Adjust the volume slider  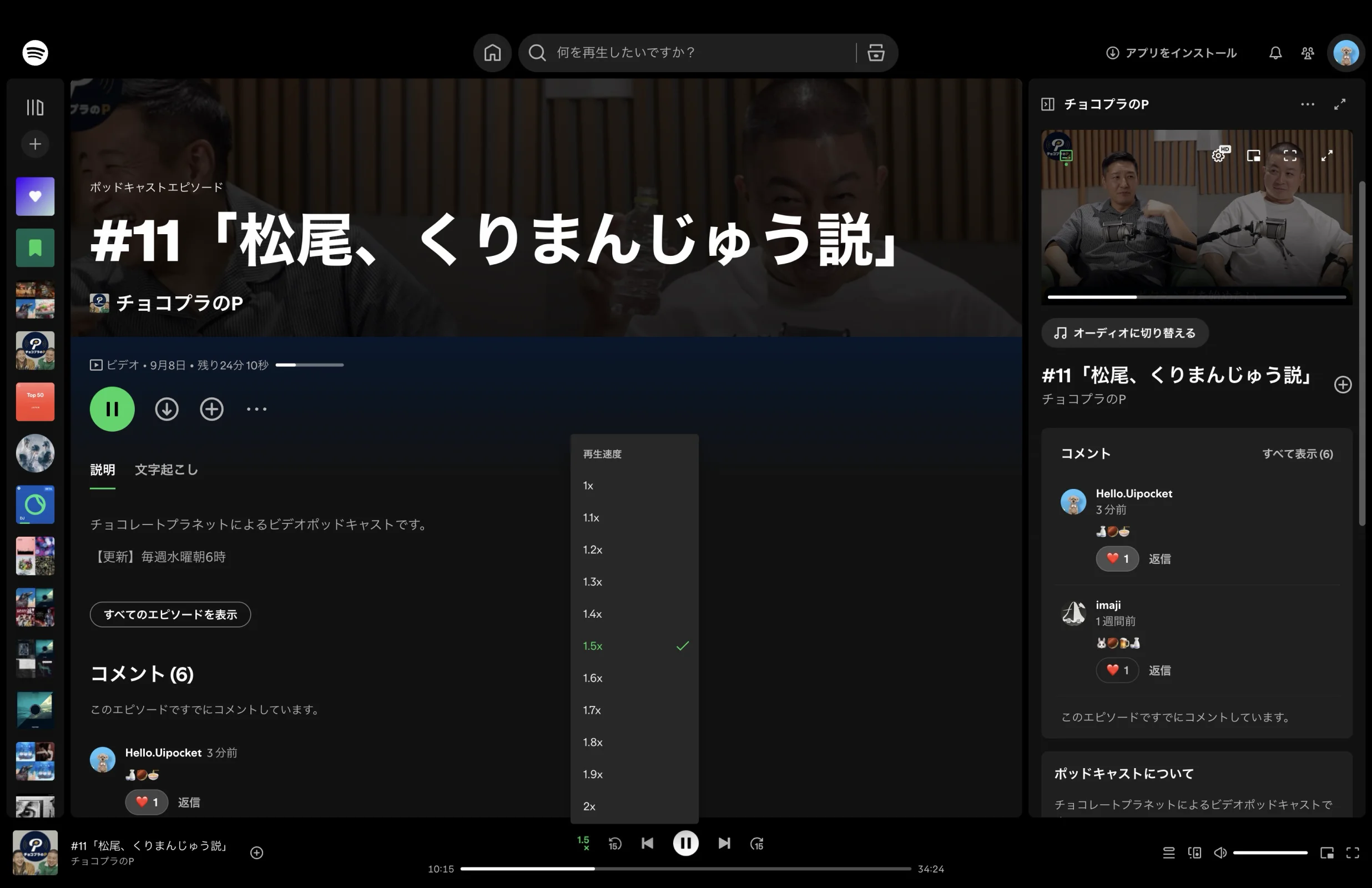click(x=1270, y=852)
